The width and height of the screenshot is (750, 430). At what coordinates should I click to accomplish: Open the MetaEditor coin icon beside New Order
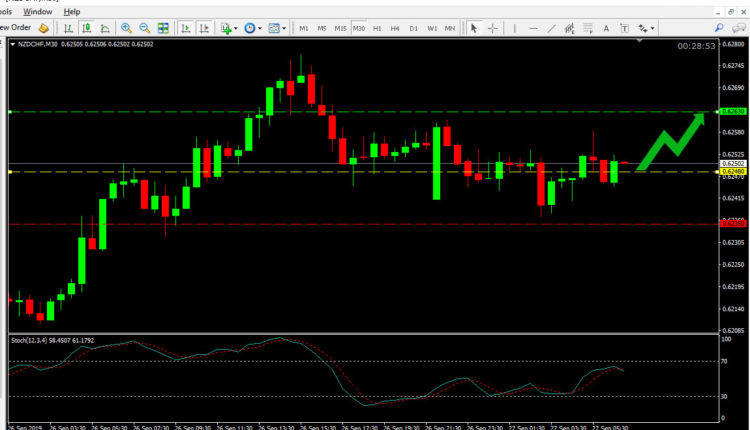tap(44, 28)
